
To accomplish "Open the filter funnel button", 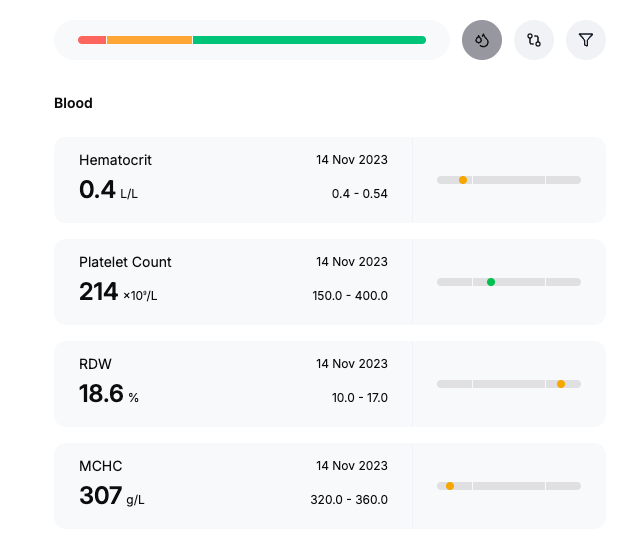I will point(586,40).
